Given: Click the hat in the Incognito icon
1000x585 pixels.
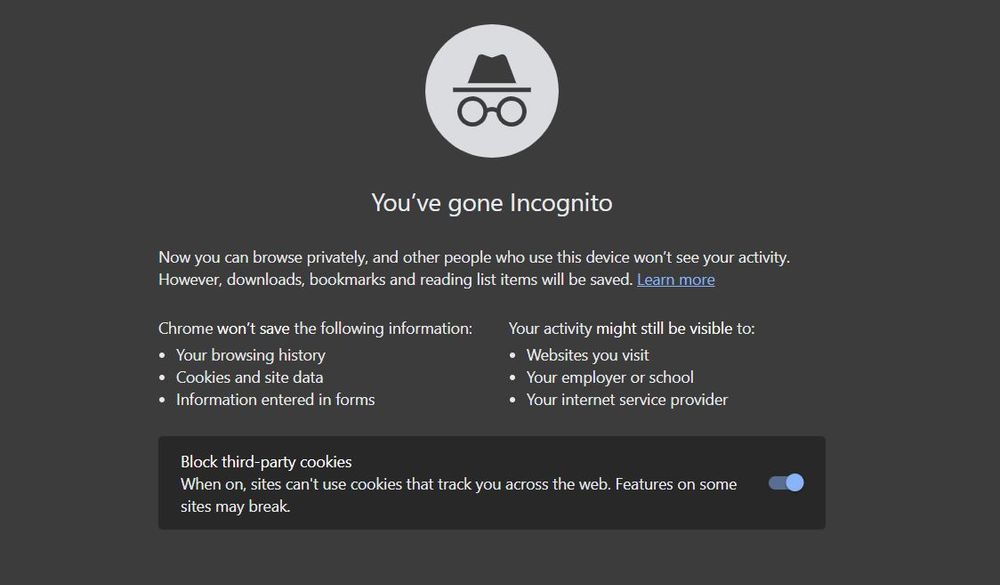Looking at the screenshot, I should pos(492,73).
